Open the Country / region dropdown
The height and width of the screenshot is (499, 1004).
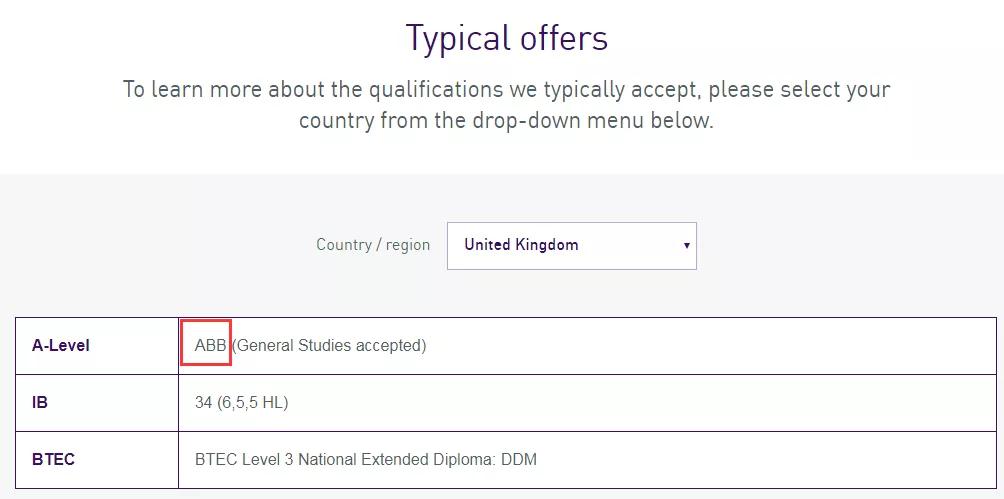[x=571, y=245]
